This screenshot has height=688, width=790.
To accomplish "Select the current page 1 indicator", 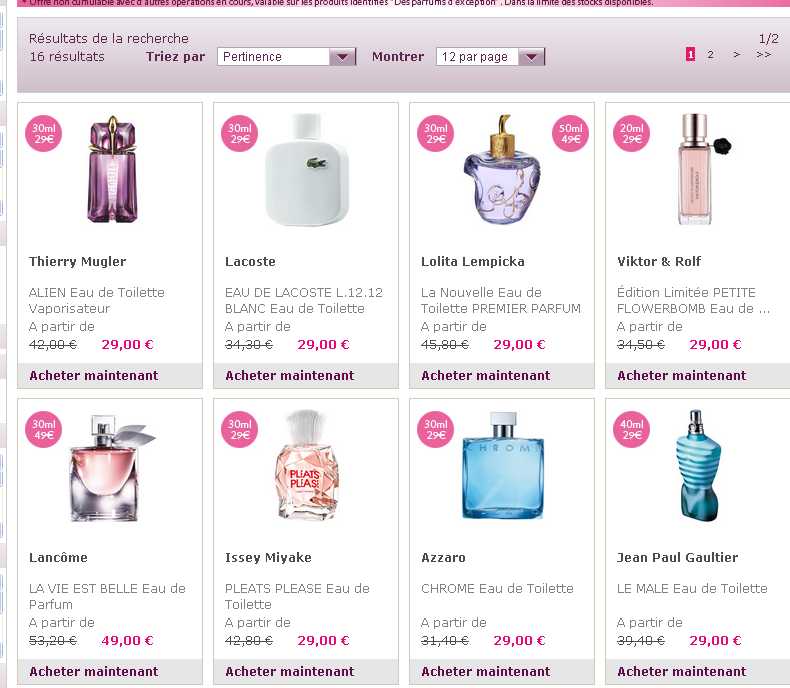I will coord(690,54).
